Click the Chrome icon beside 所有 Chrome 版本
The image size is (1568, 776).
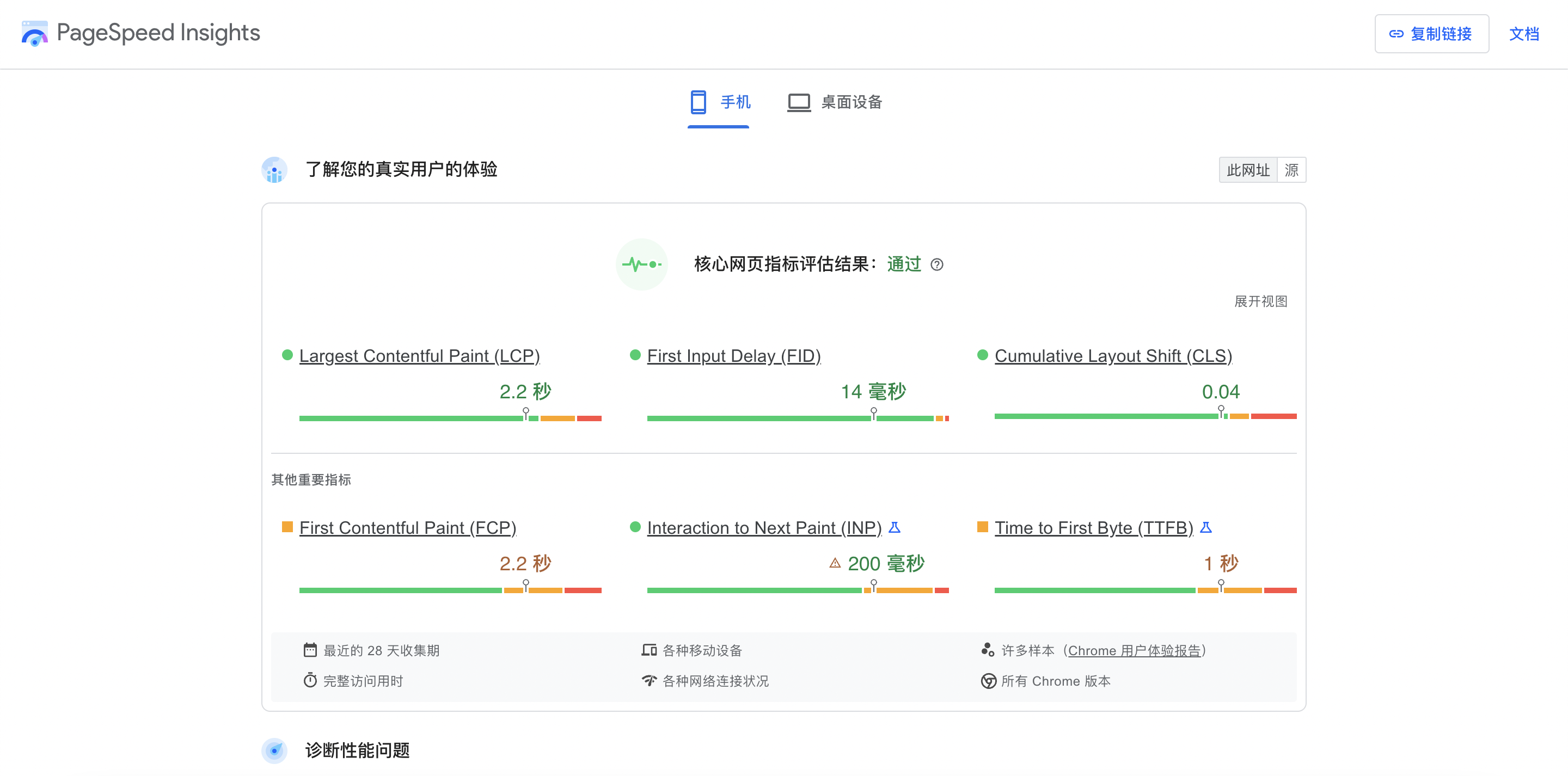(989, 681)
